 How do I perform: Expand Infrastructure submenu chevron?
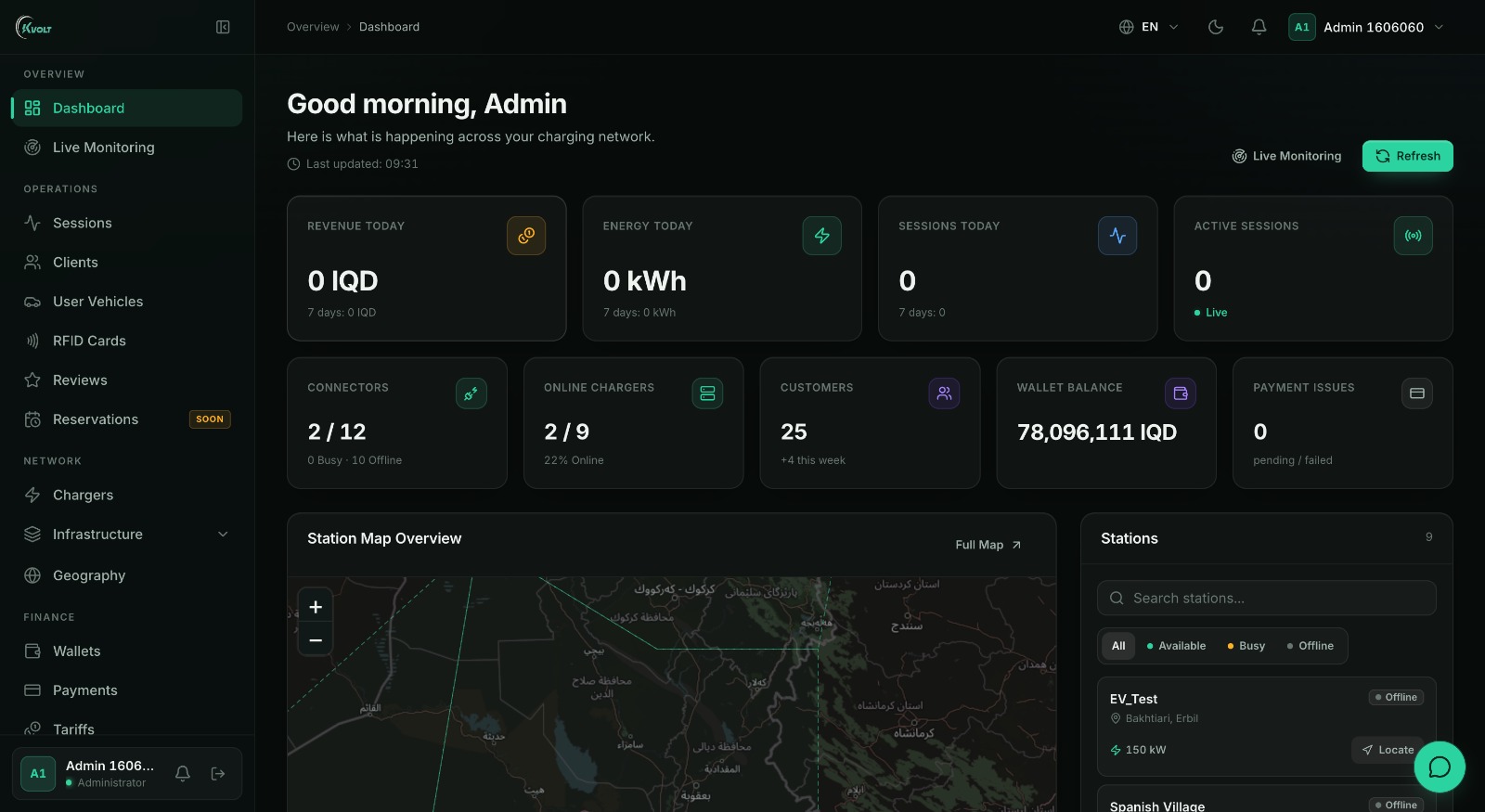(223, 535)
